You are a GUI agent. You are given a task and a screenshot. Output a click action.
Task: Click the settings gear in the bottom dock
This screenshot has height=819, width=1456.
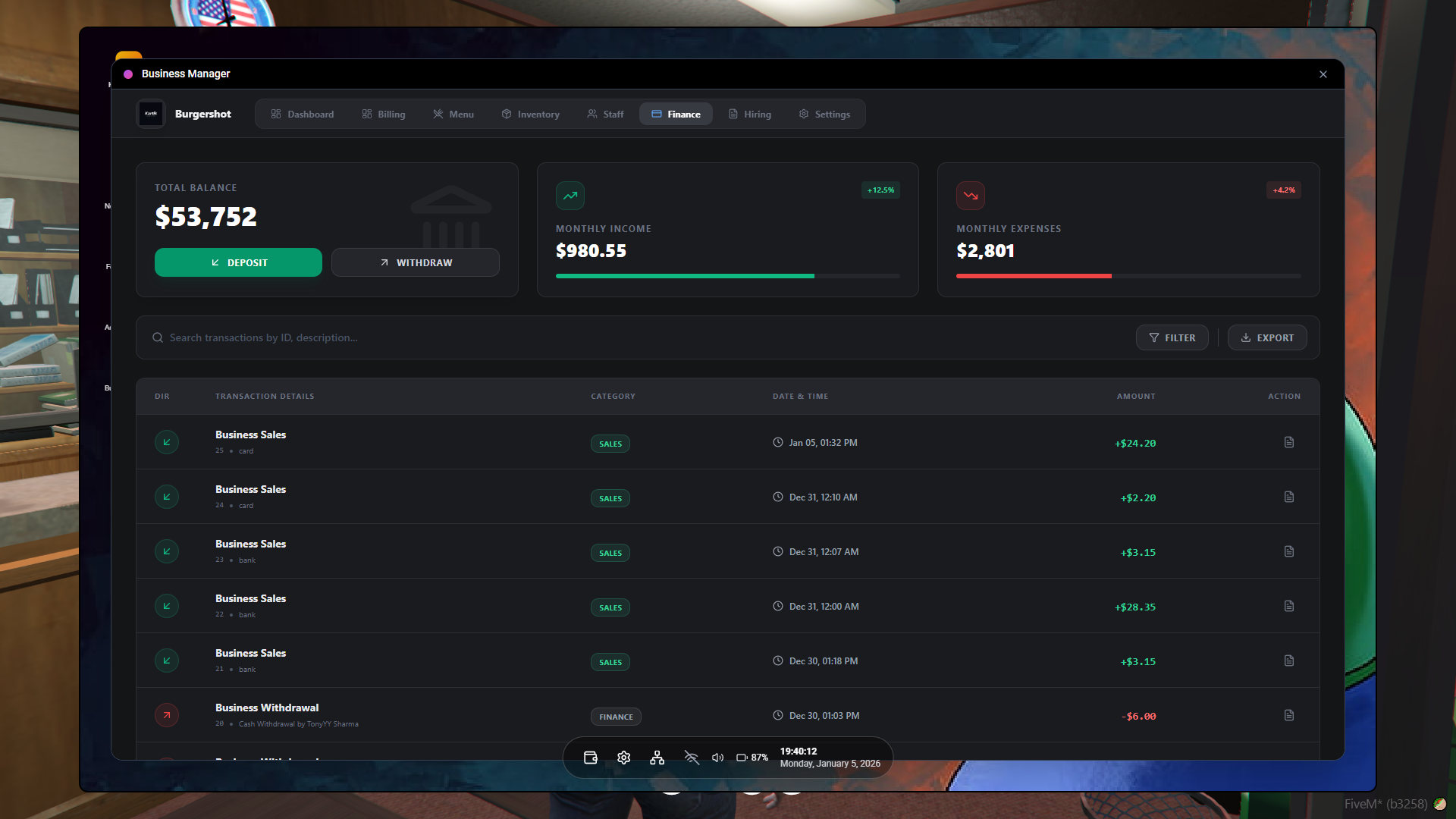tap(624, 758)
